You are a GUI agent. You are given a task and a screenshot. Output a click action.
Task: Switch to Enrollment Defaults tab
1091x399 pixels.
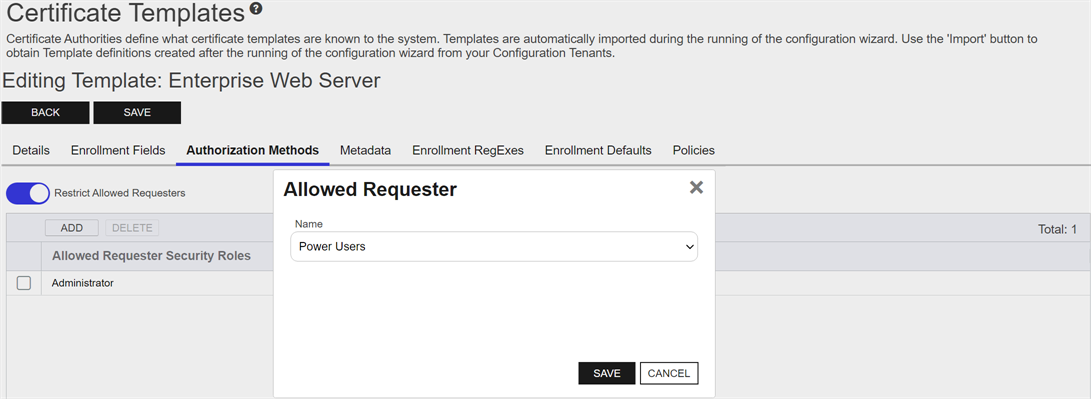[x=598, y=150]
